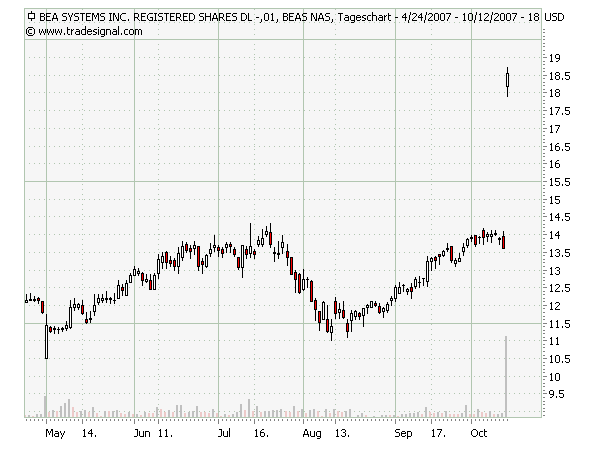
Task: Click the Aug month label on time axis
Action: pyautogui.click(x=312, y=434)
